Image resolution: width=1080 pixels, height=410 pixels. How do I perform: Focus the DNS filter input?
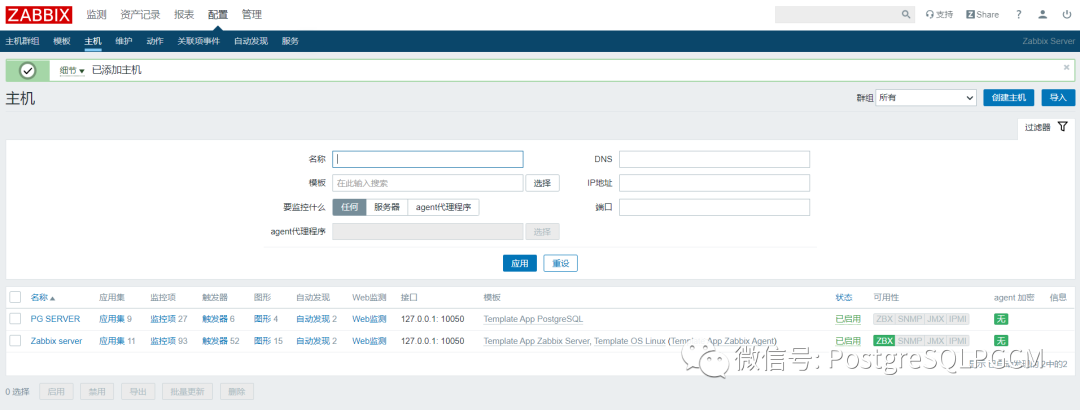[714, 159]
